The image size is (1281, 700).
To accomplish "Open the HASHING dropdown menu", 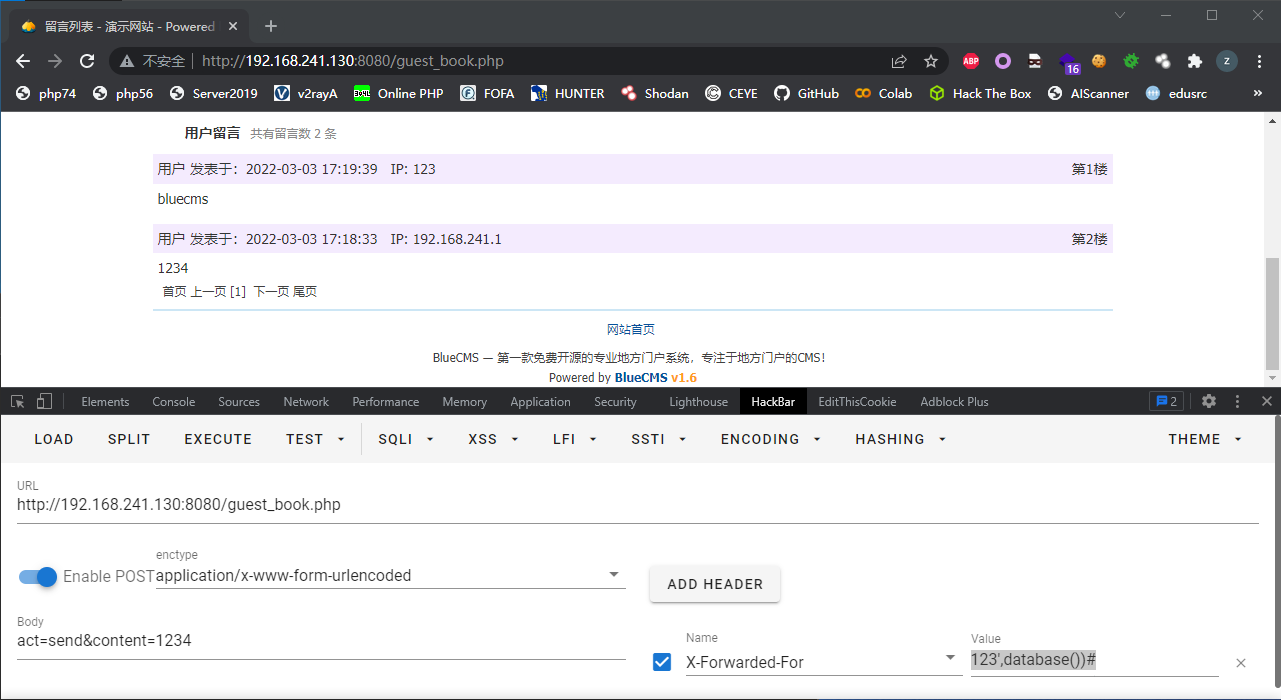I will click(901, 439).
